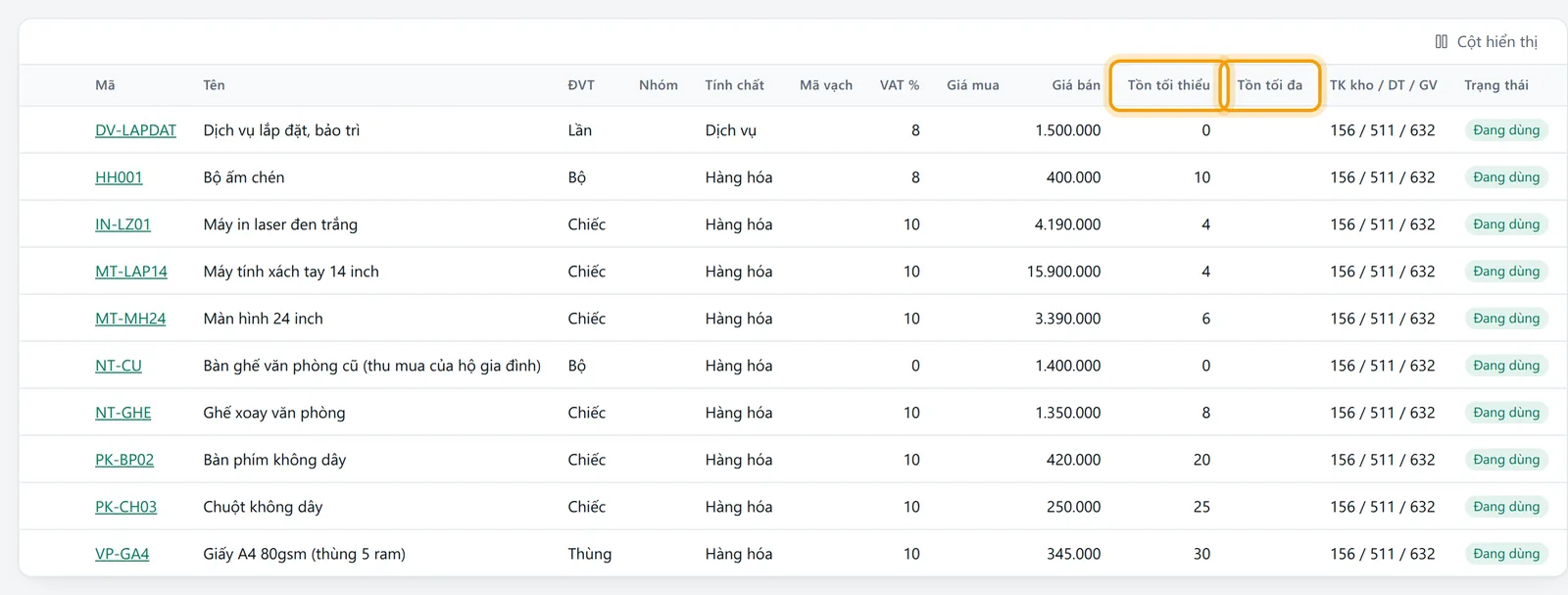The image size is (1568, 595).
Task: Open product code NT-GHE
Action: click(123, 413)
